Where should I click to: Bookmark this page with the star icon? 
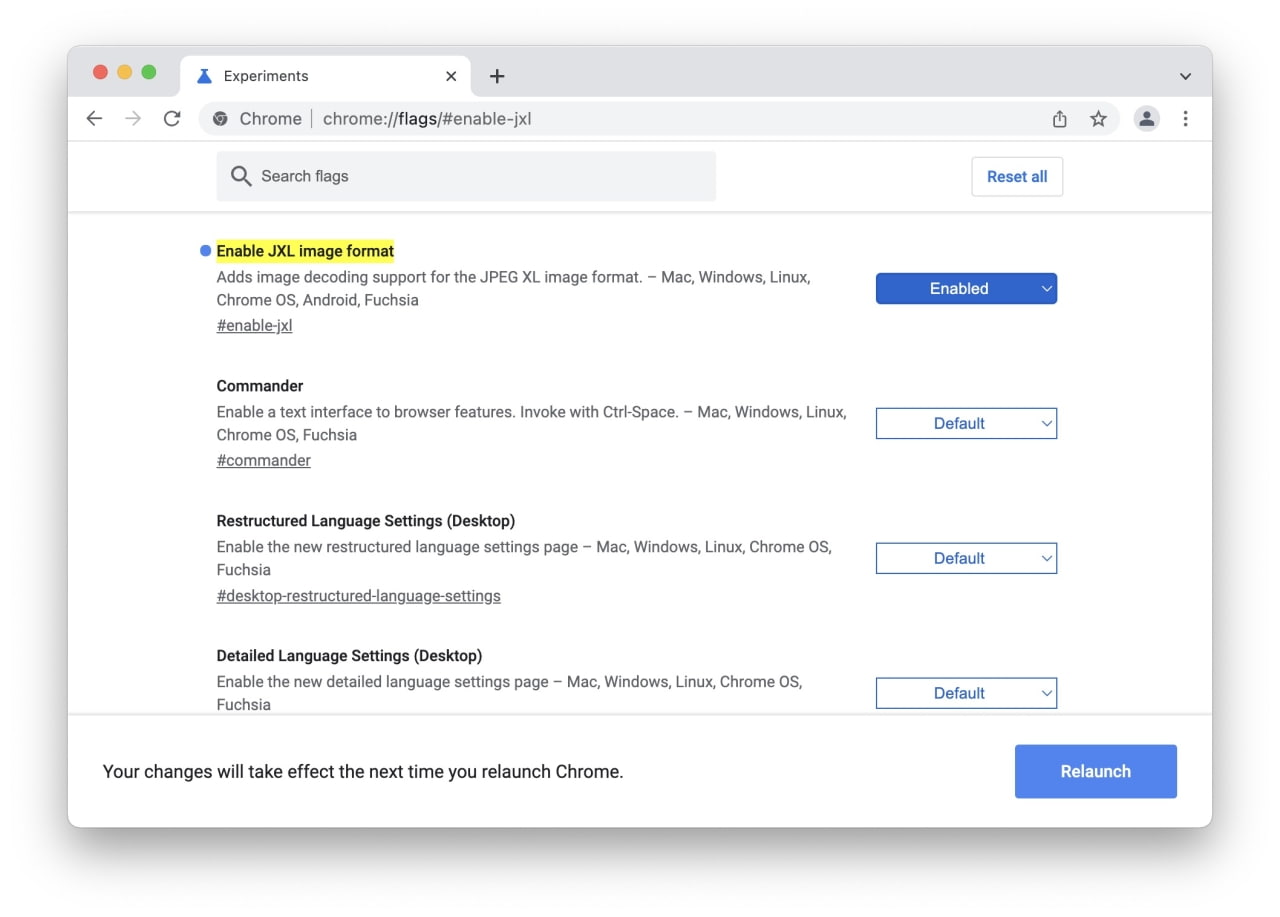[1098, 119]
